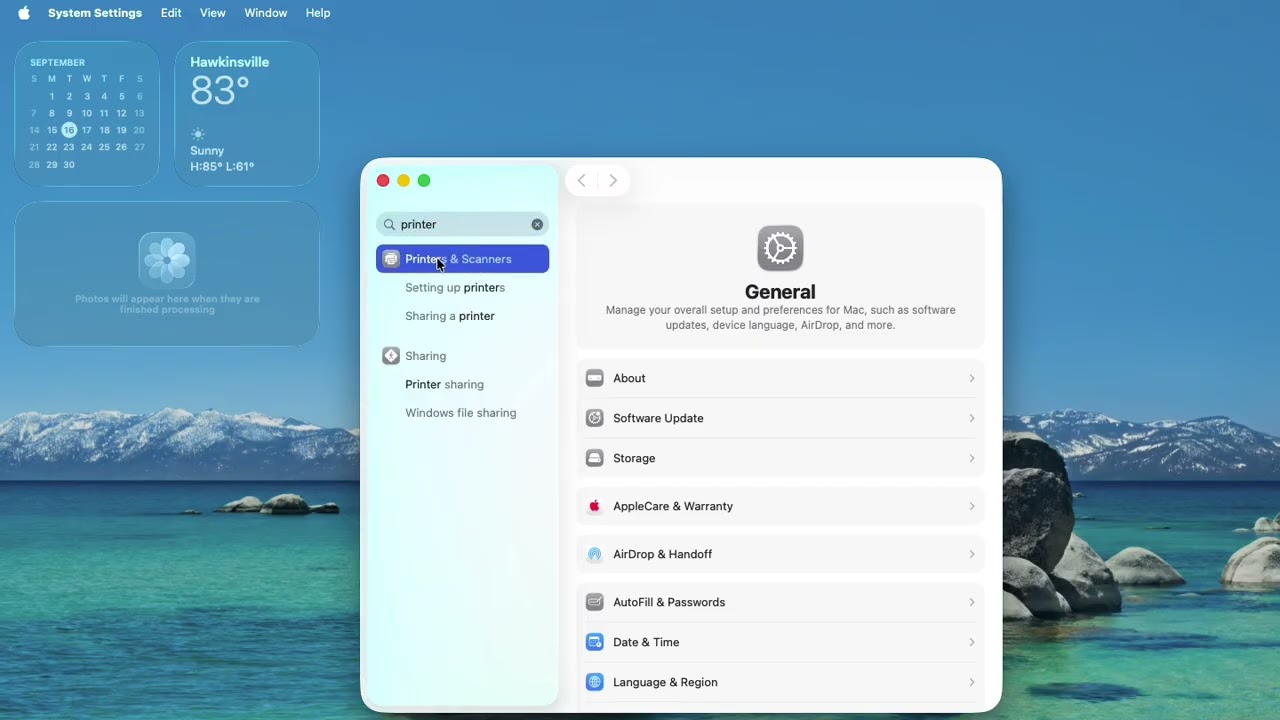Click the General gear icon
1280x720 pixels.
pyautogui.click(x=780, y=248)
